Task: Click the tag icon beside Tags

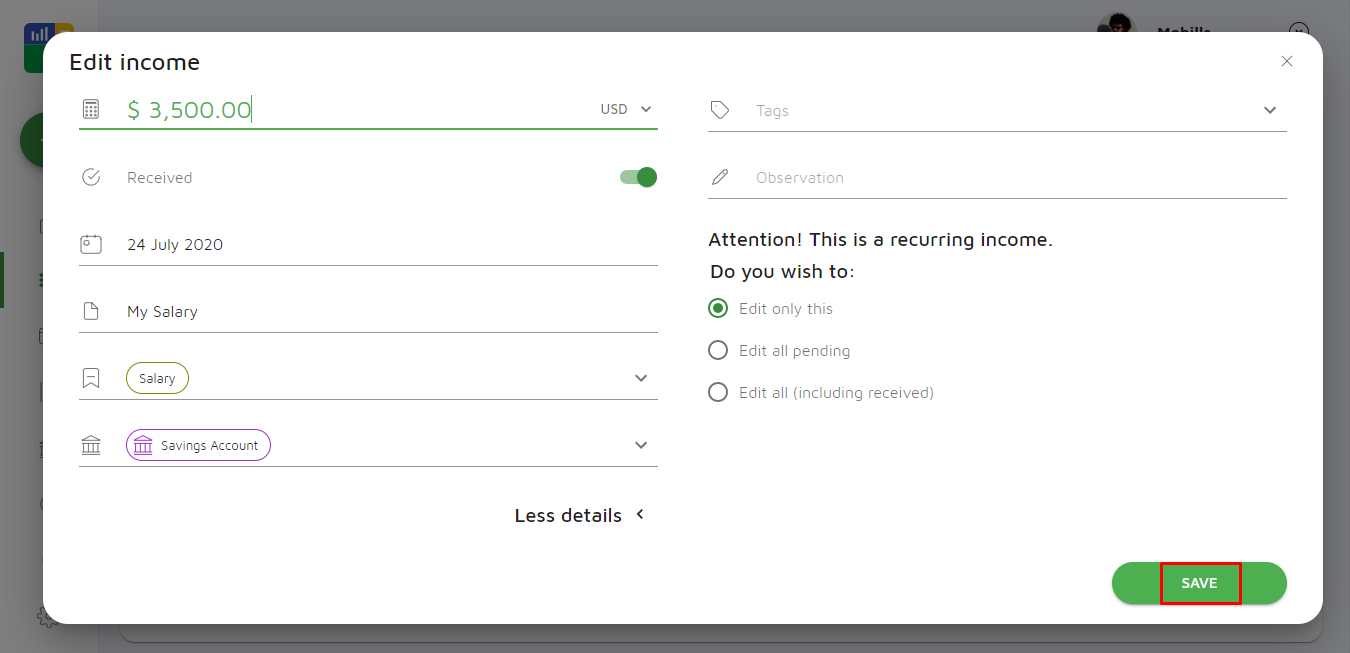Action: pyautogui.click(x=719, y=110)
